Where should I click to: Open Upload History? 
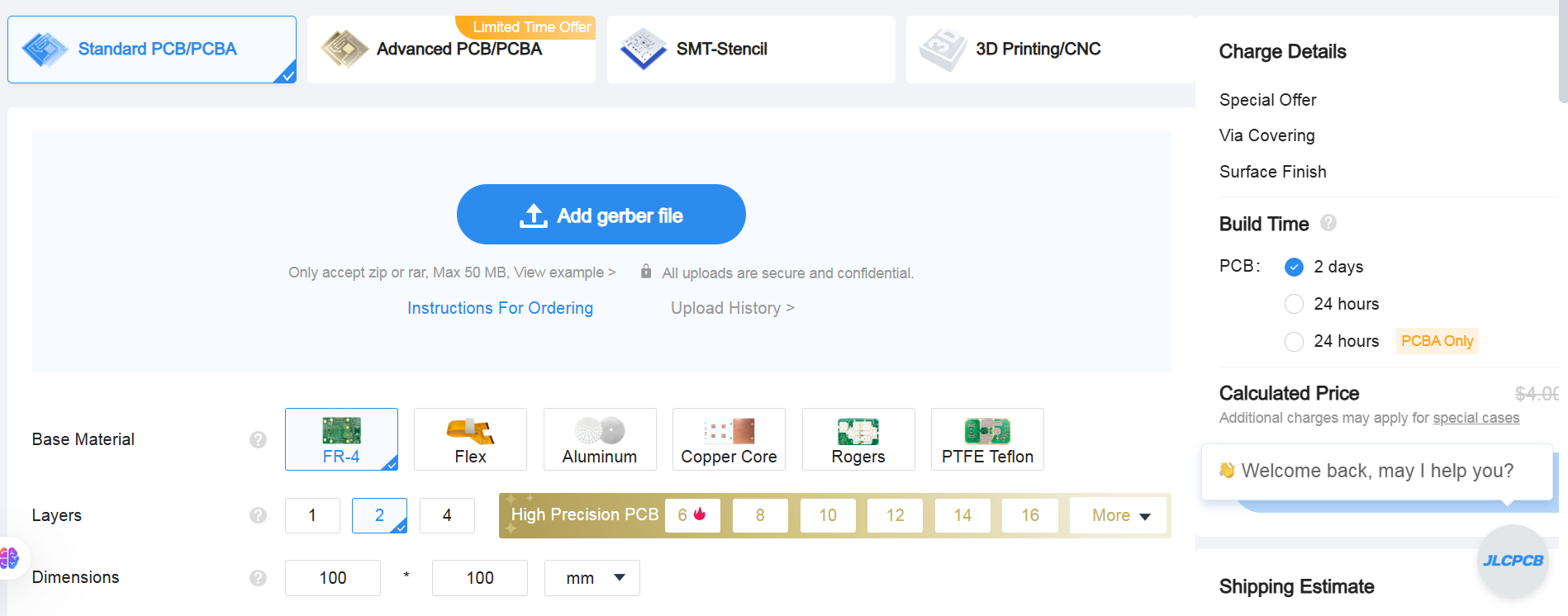click(x=732, y=308)
